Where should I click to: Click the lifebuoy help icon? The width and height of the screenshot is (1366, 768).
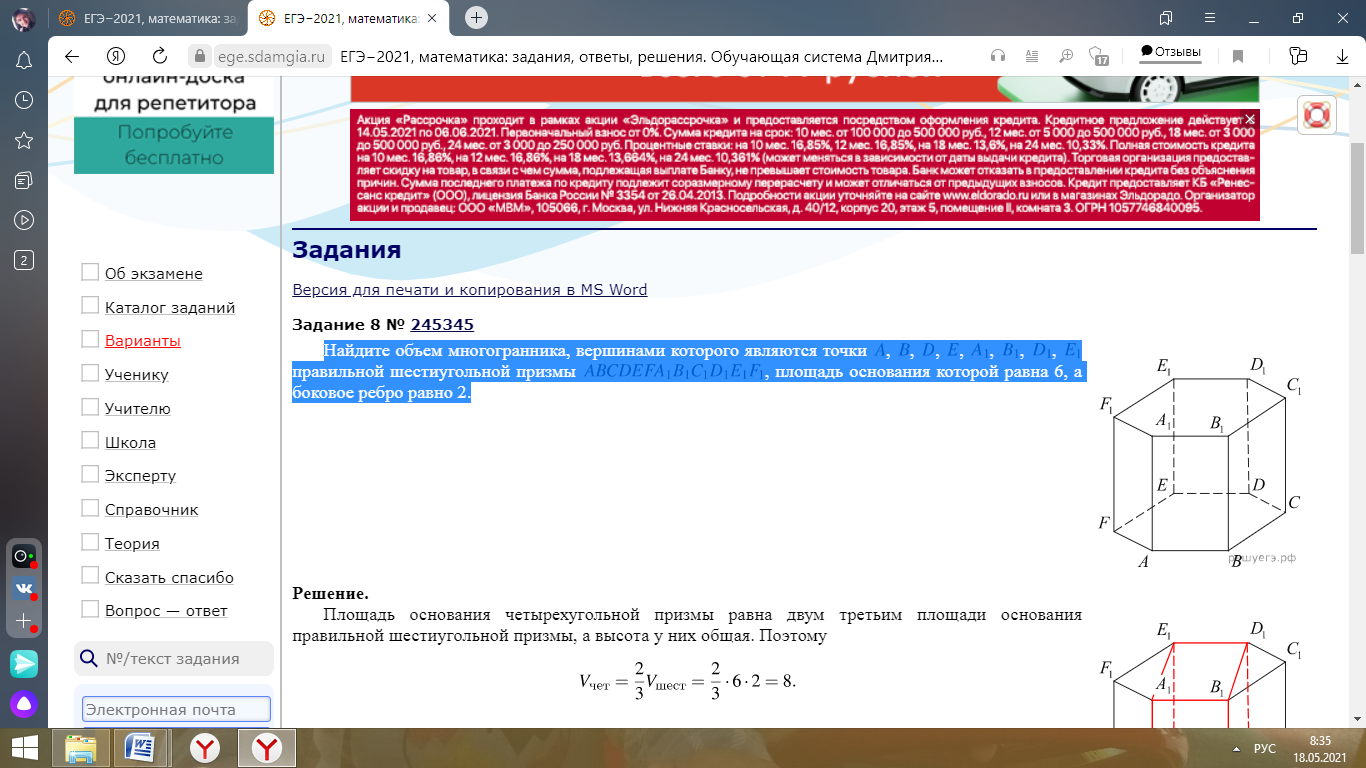[1316, 115]
